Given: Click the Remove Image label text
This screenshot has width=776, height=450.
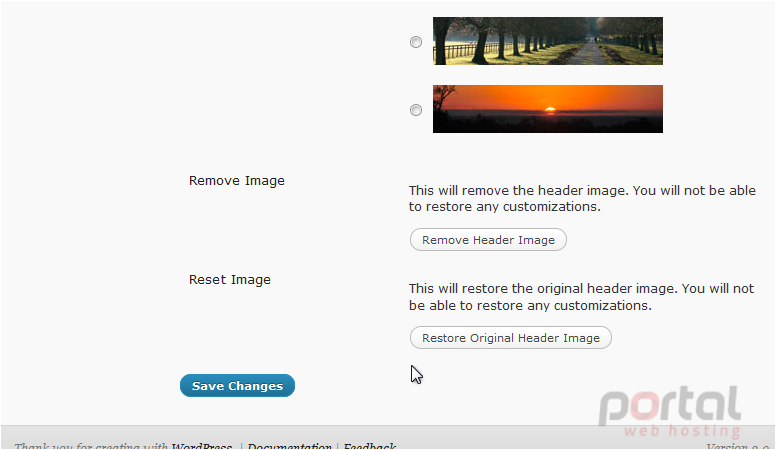Looking at the screenshot, I should point(237,181).
